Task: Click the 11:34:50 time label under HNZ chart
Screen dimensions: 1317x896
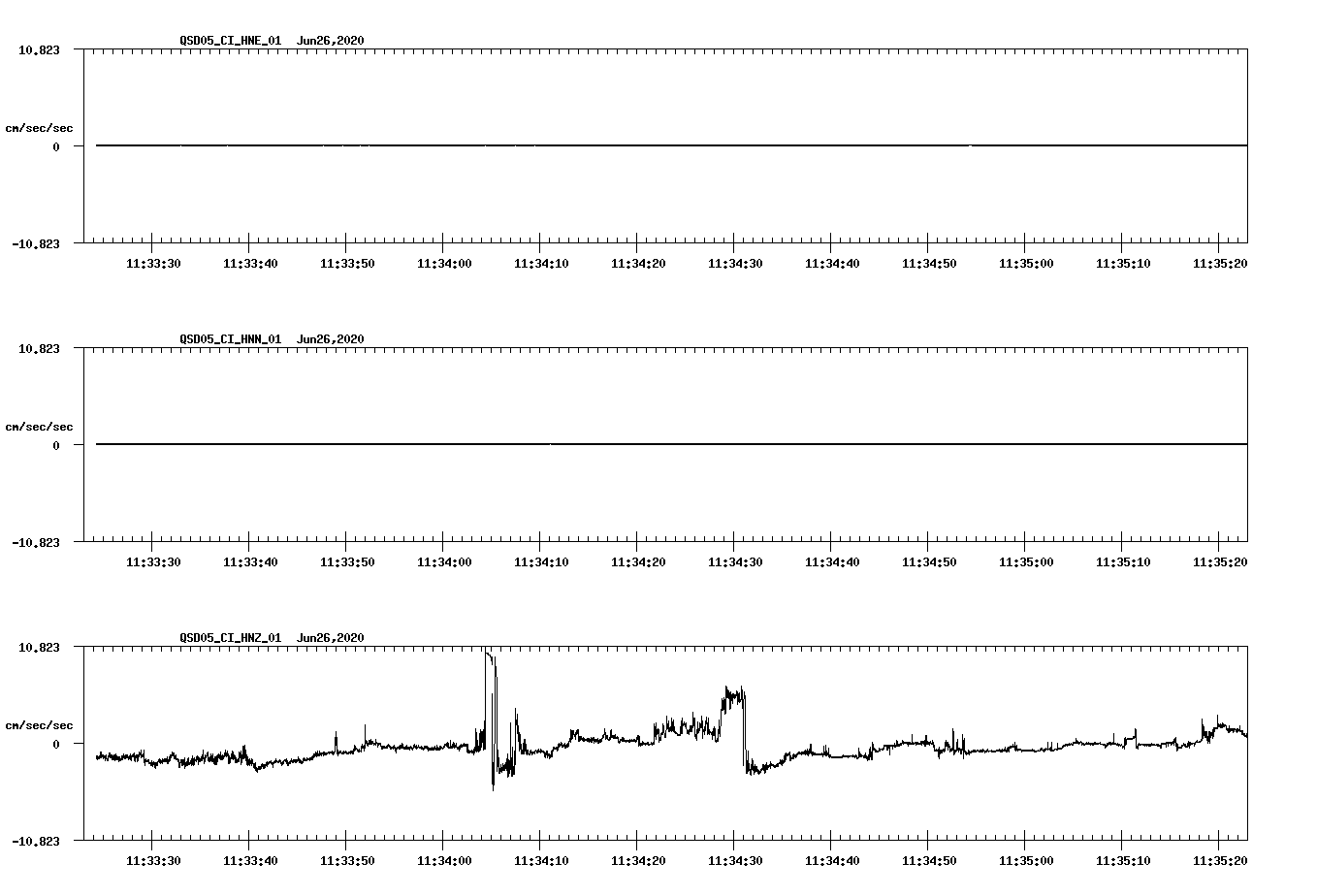Action: pos(929,861)
